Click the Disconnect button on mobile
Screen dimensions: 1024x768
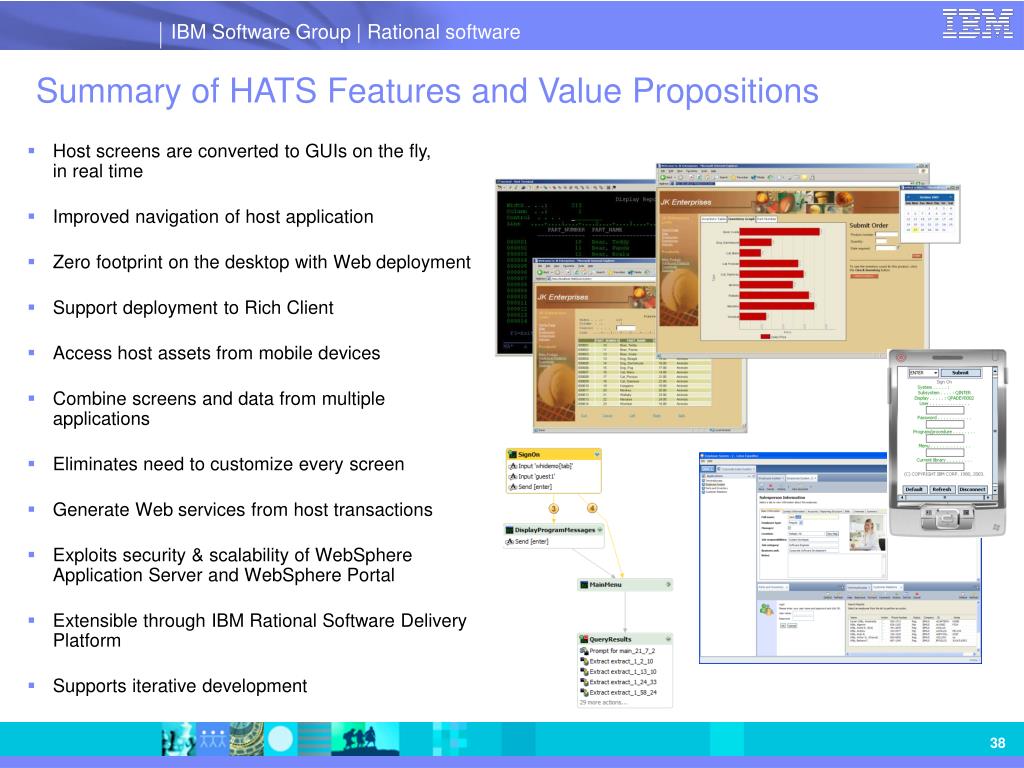pos(972,489)
